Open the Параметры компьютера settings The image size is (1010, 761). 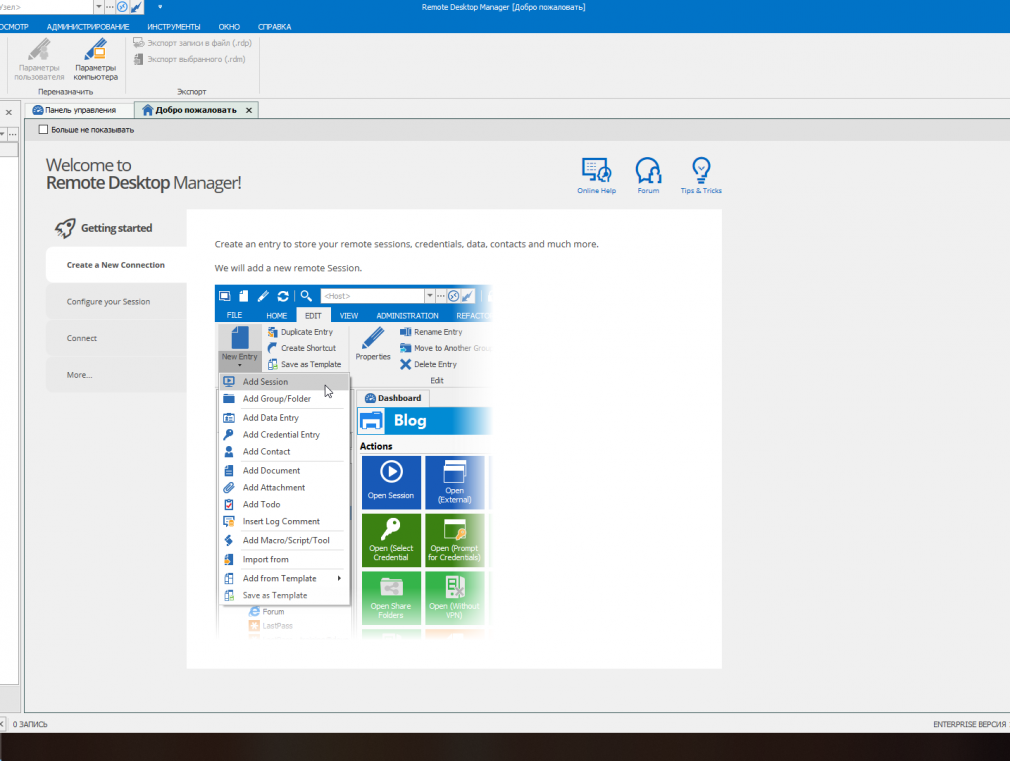95,59
